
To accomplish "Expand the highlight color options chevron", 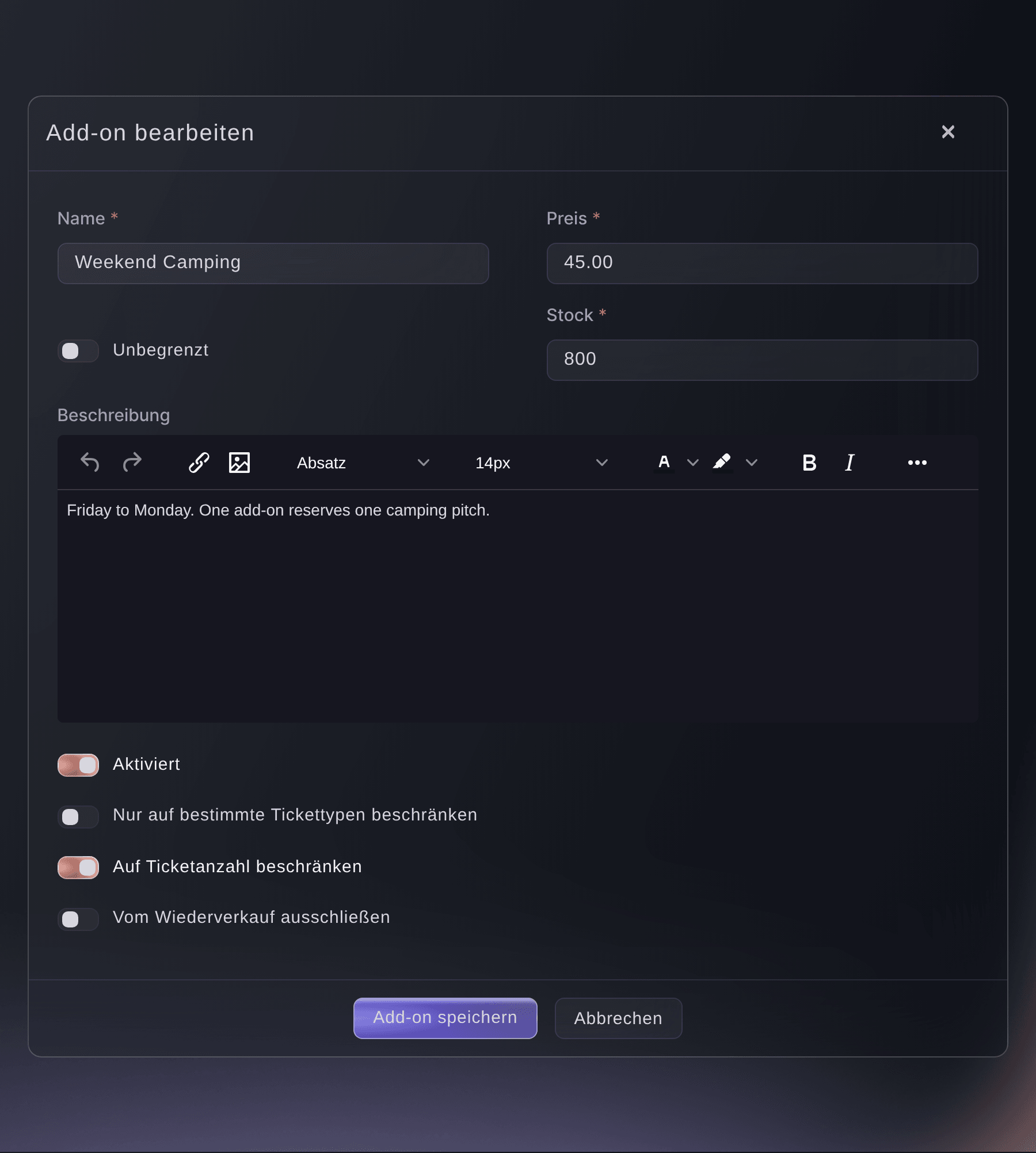I will coord(752,463).
